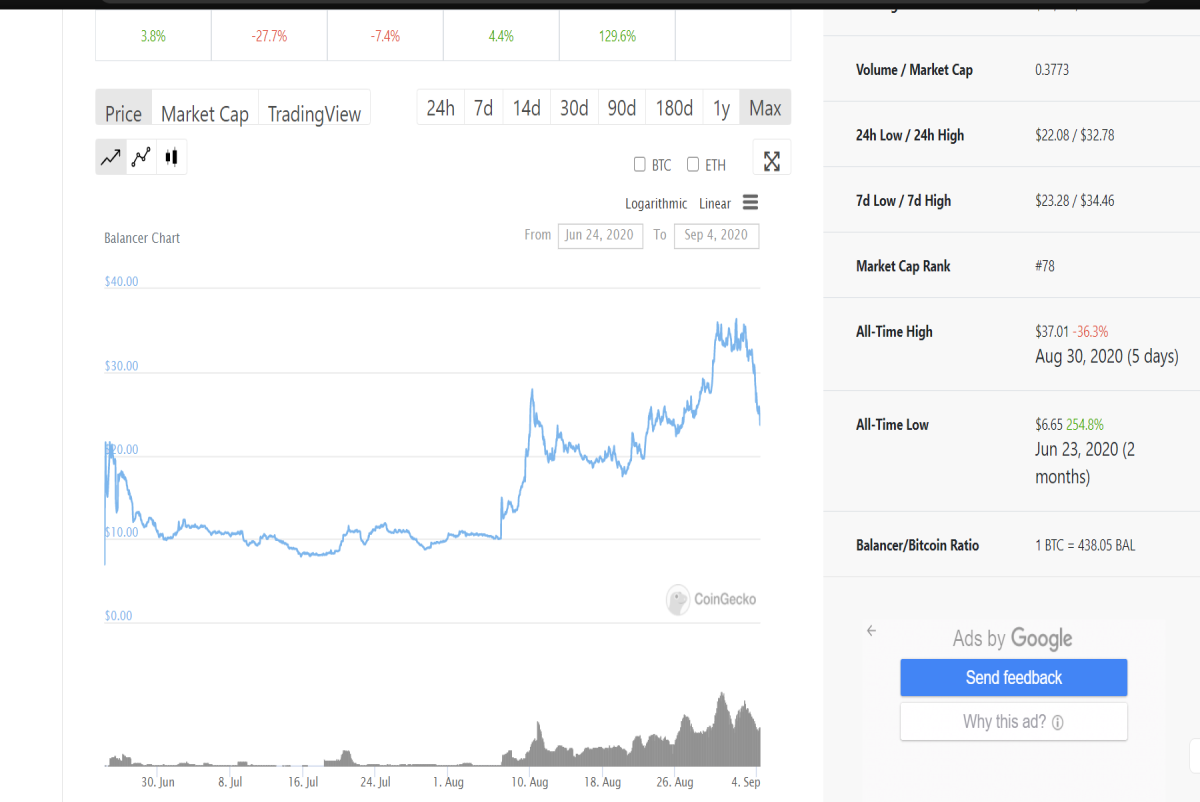The image size is (1200, 802).
Task: Click the back arrow in the ad box
Action: (x=871, y=631)
